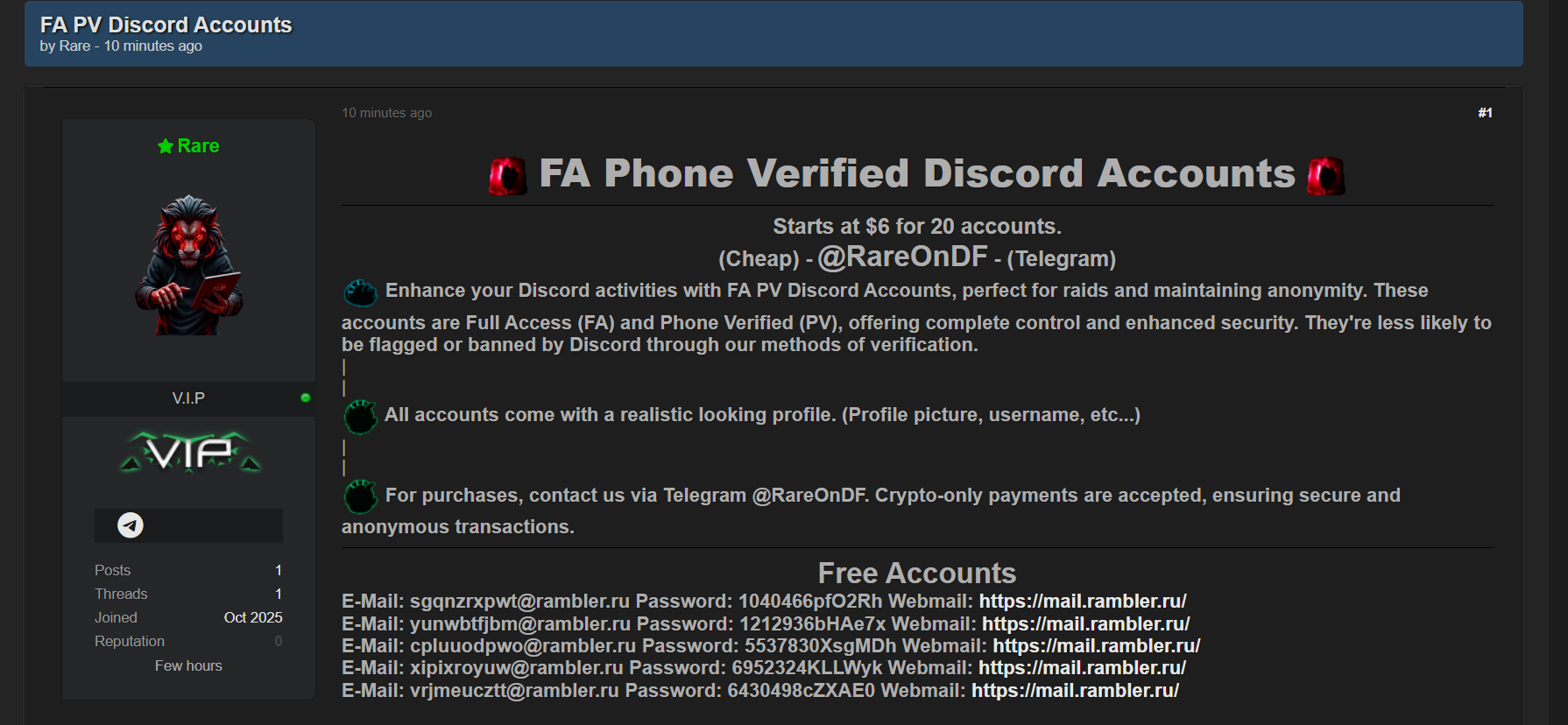
Task: Open the last Webmail link in list
Action: (1075, 691)
